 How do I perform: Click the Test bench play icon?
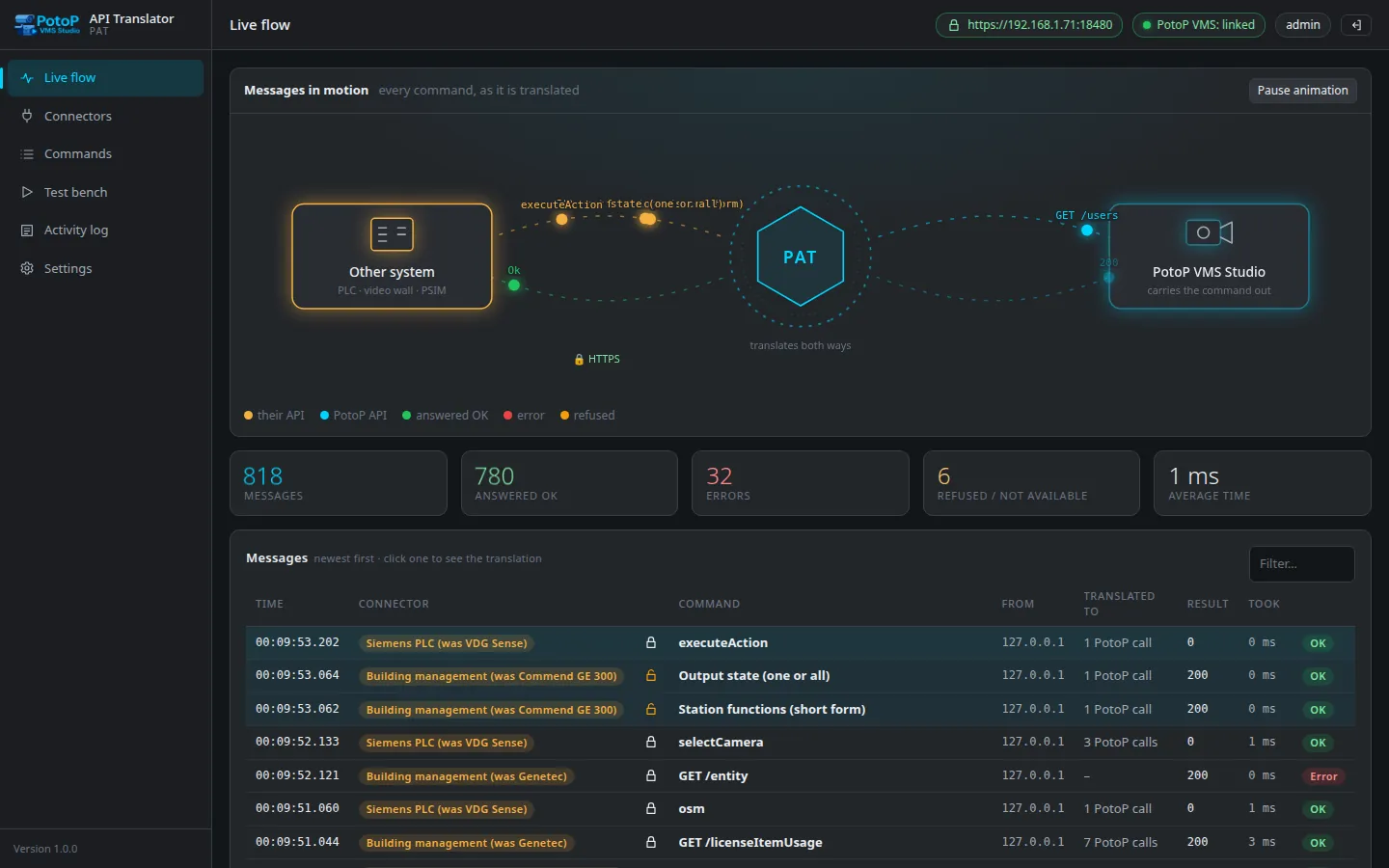tap(27, 192)
